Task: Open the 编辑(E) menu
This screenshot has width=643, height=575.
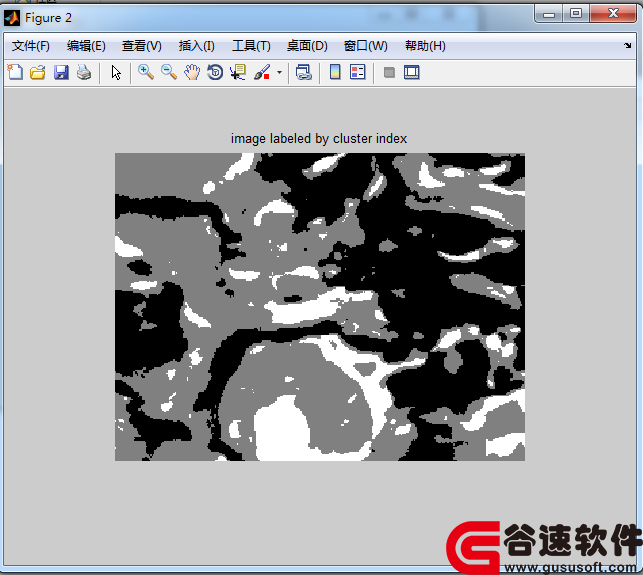Action: point(86,46)
